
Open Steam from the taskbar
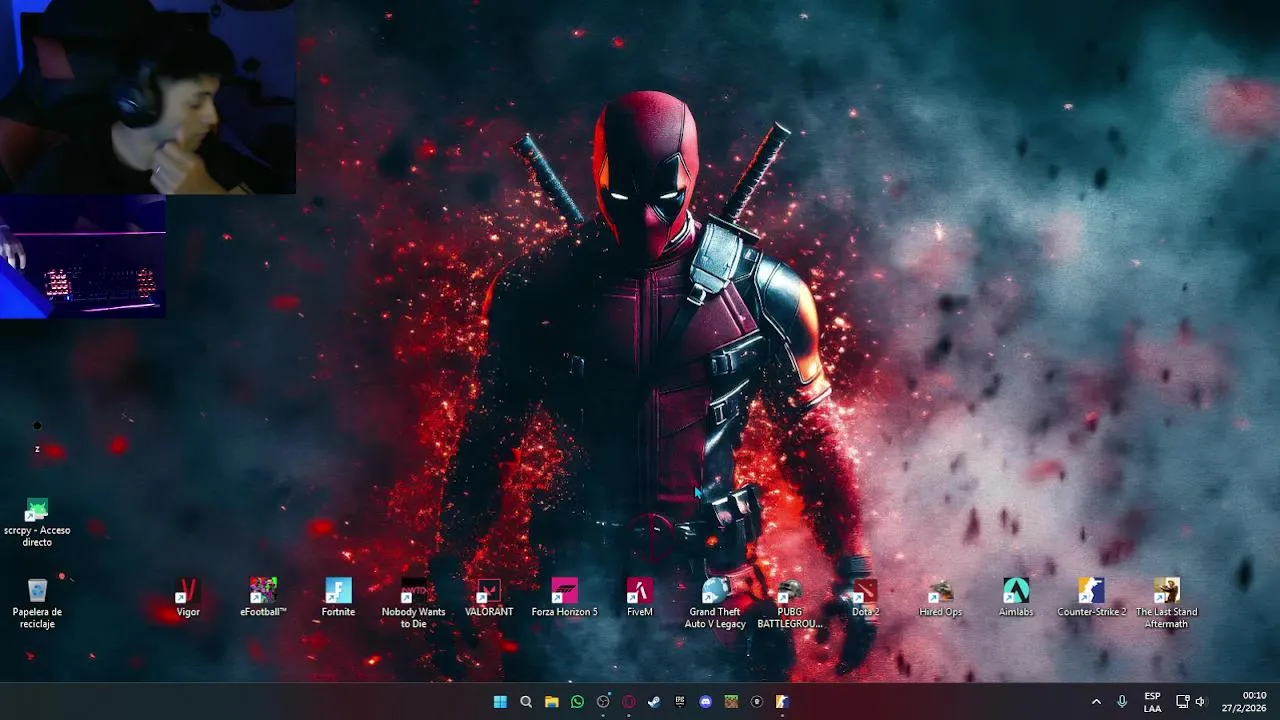tap(654, 702)
